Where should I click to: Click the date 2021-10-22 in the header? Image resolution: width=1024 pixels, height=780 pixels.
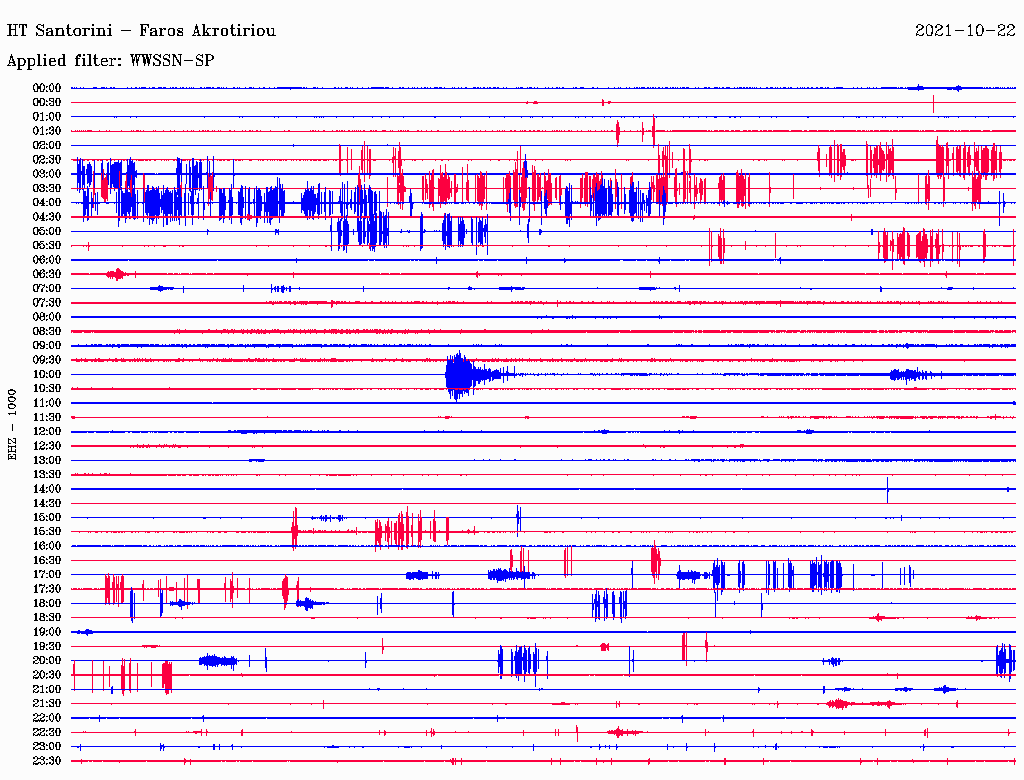pyautogui.click(x=966, y=31)
